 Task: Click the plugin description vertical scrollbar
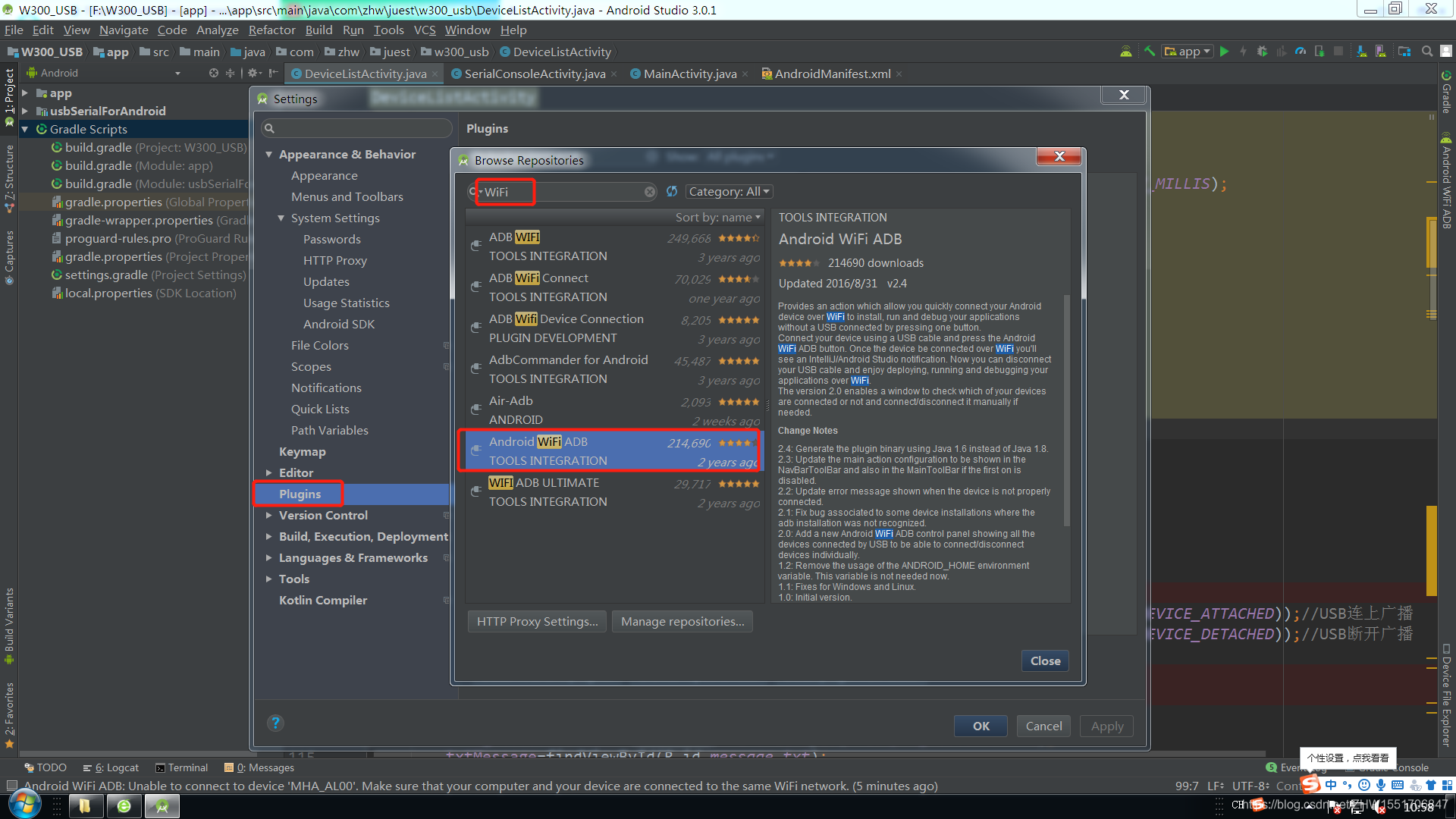tap(1067, 409)
